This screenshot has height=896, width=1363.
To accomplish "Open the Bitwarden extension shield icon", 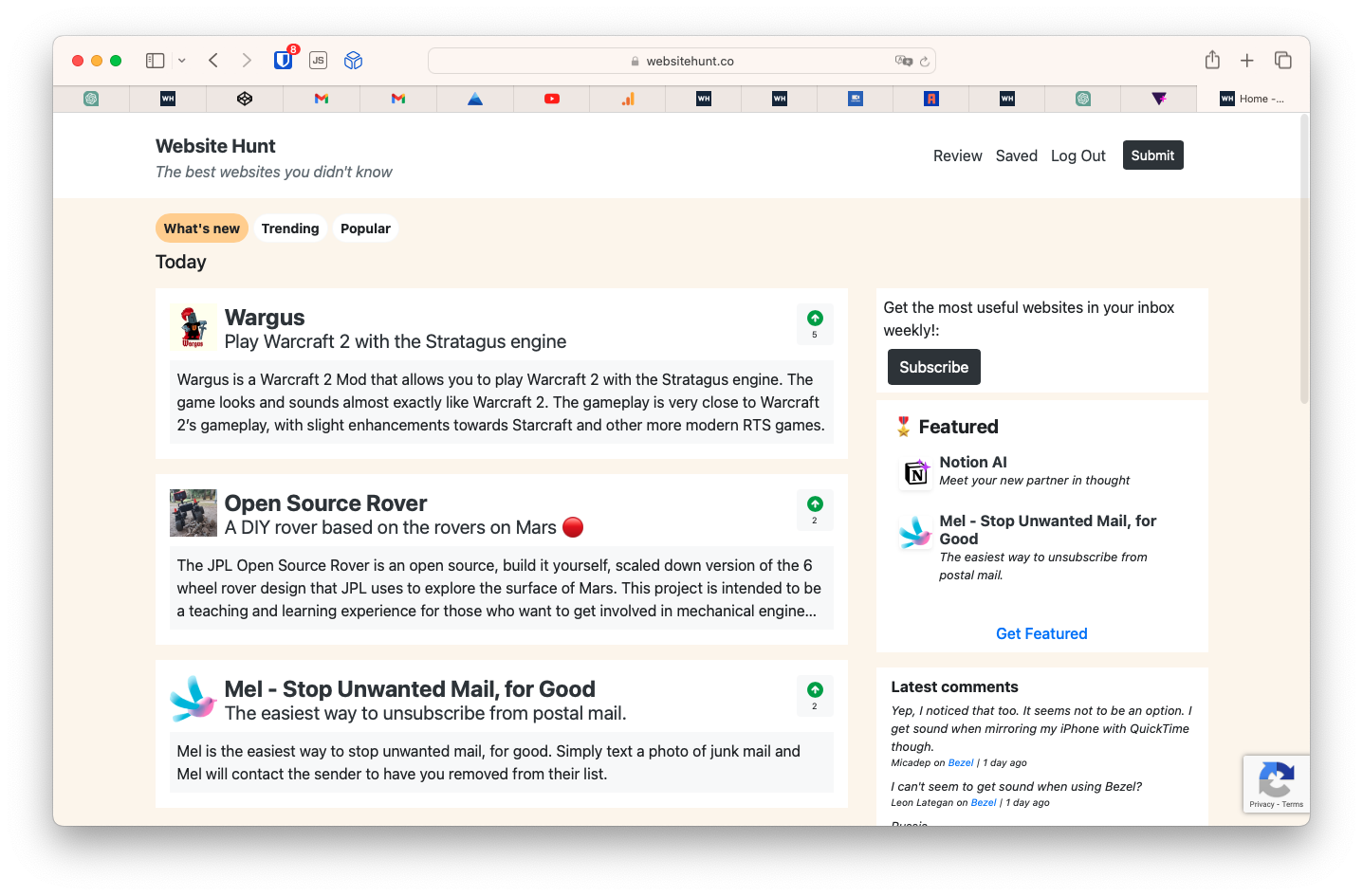I will (x=284, y=60).
